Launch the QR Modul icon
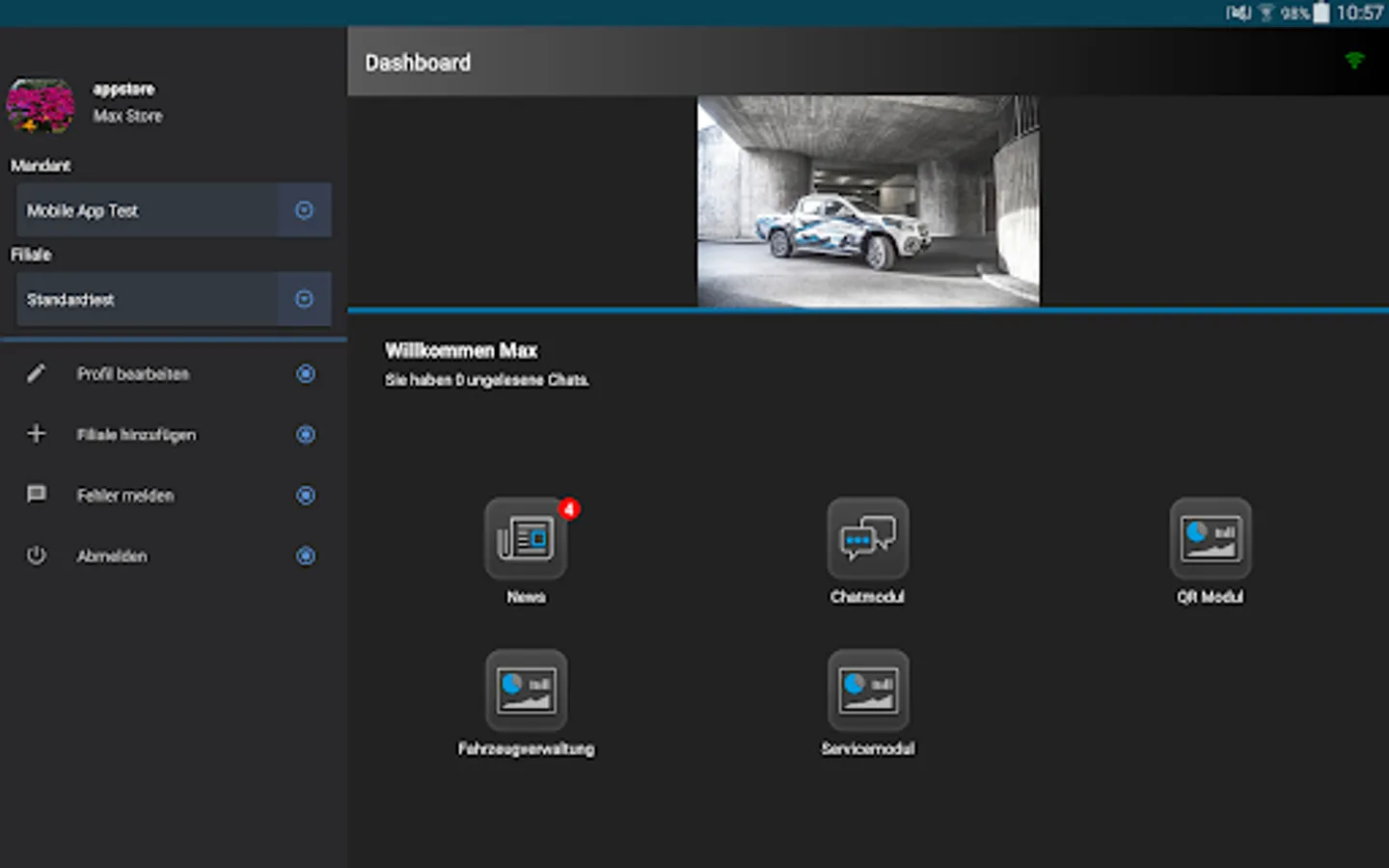 pyautogui.click(x=1211, y=538)
